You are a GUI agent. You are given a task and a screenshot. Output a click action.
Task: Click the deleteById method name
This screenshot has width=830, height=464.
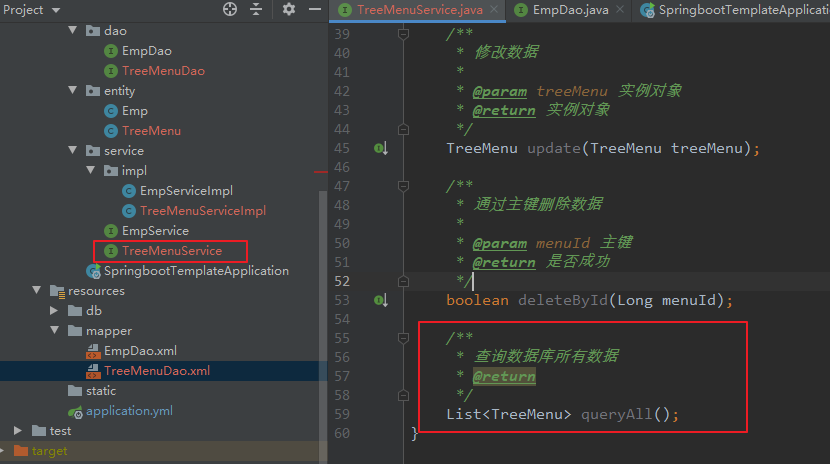563,300
